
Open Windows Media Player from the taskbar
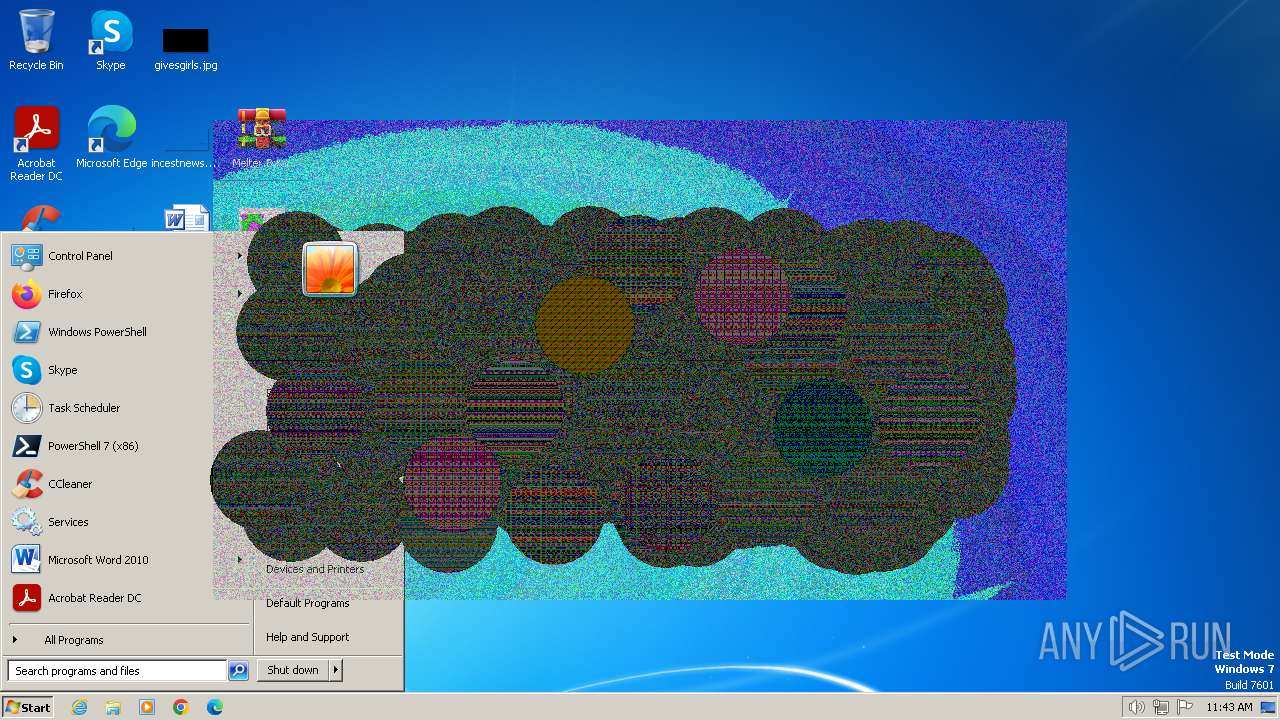click(x=147, y=707)
